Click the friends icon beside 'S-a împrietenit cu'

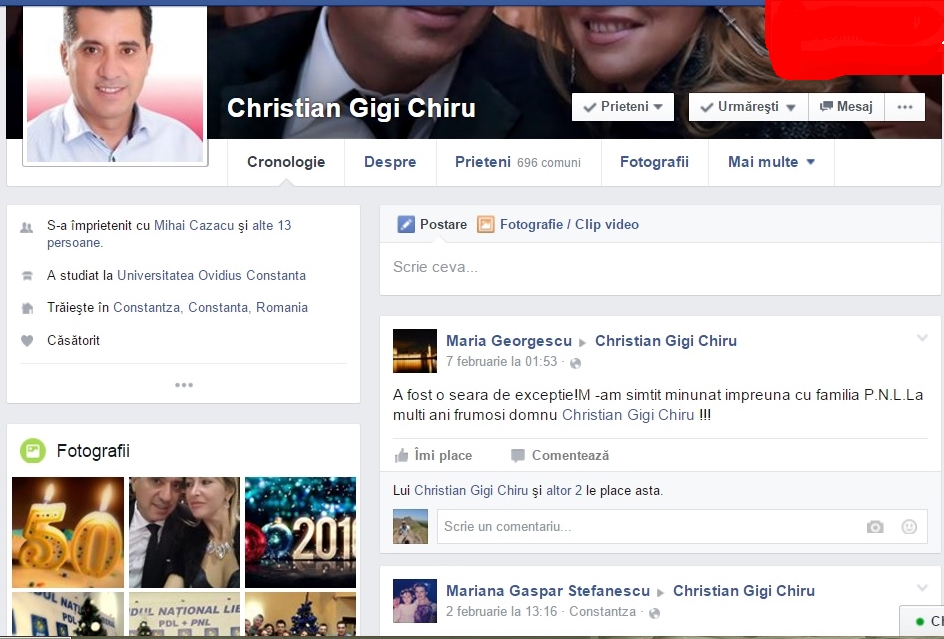[x=26, y=228]
